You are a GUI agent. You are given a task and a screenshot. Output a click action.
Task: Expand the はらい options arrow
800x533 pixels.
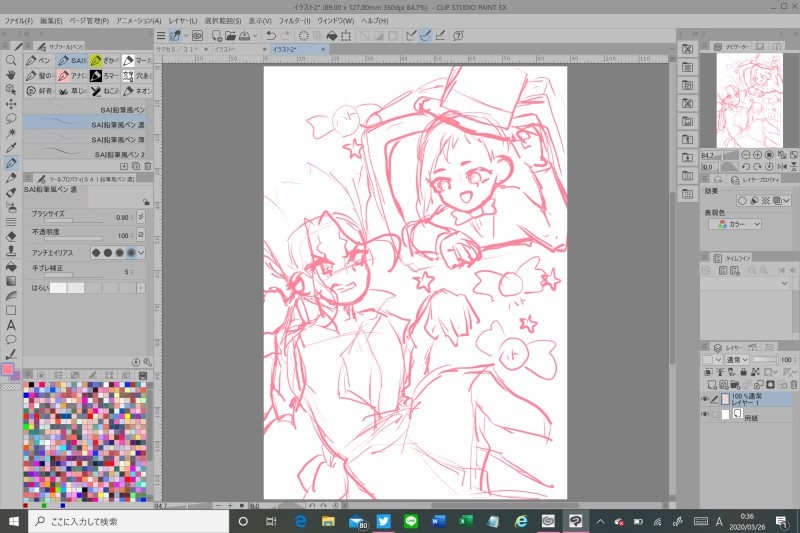[140, 288]
